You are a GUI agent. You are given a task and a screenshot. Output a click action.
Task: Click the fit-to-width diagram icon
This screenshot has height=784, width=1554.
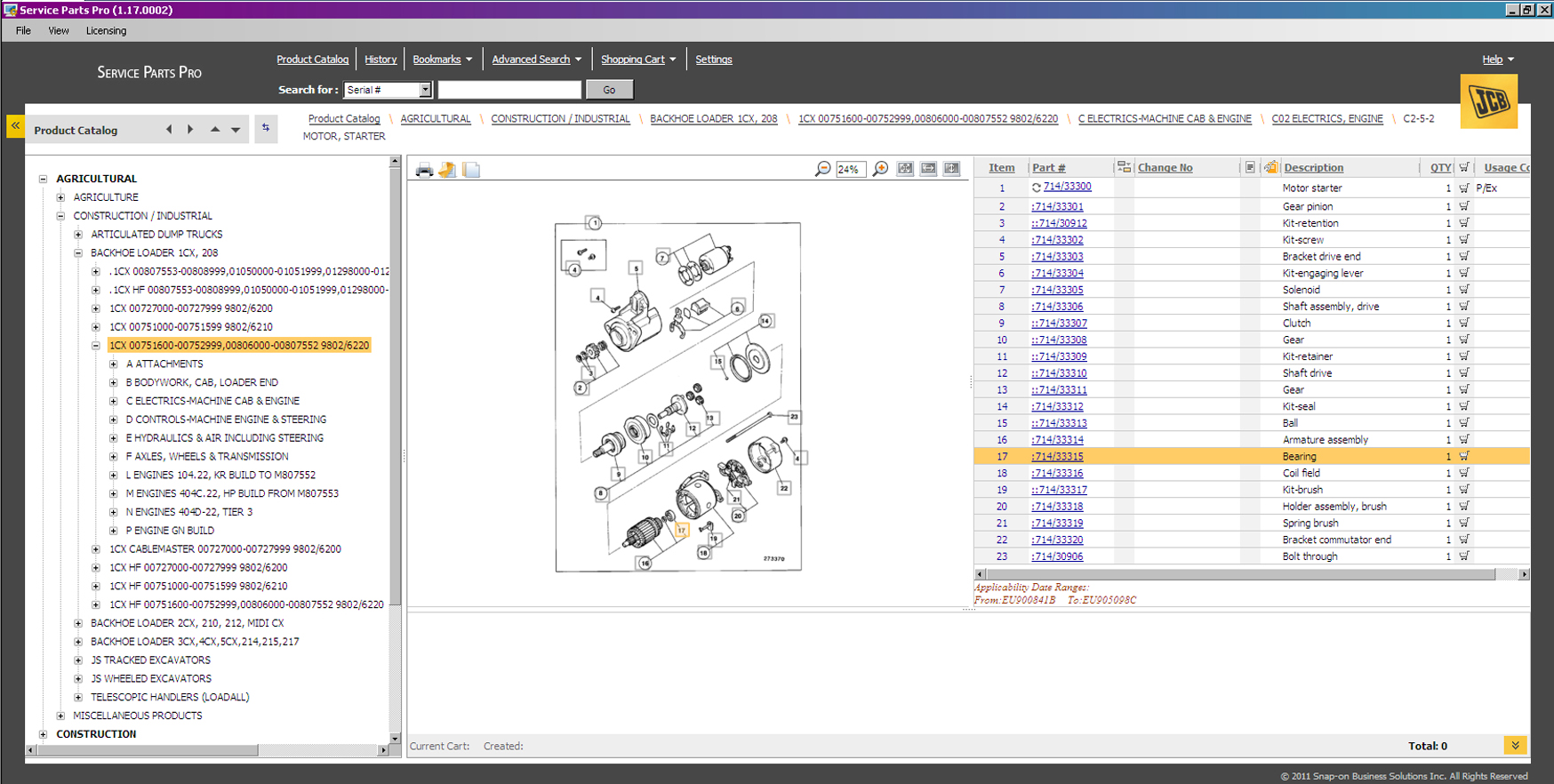pyautogui.click(x=928, y=169)
